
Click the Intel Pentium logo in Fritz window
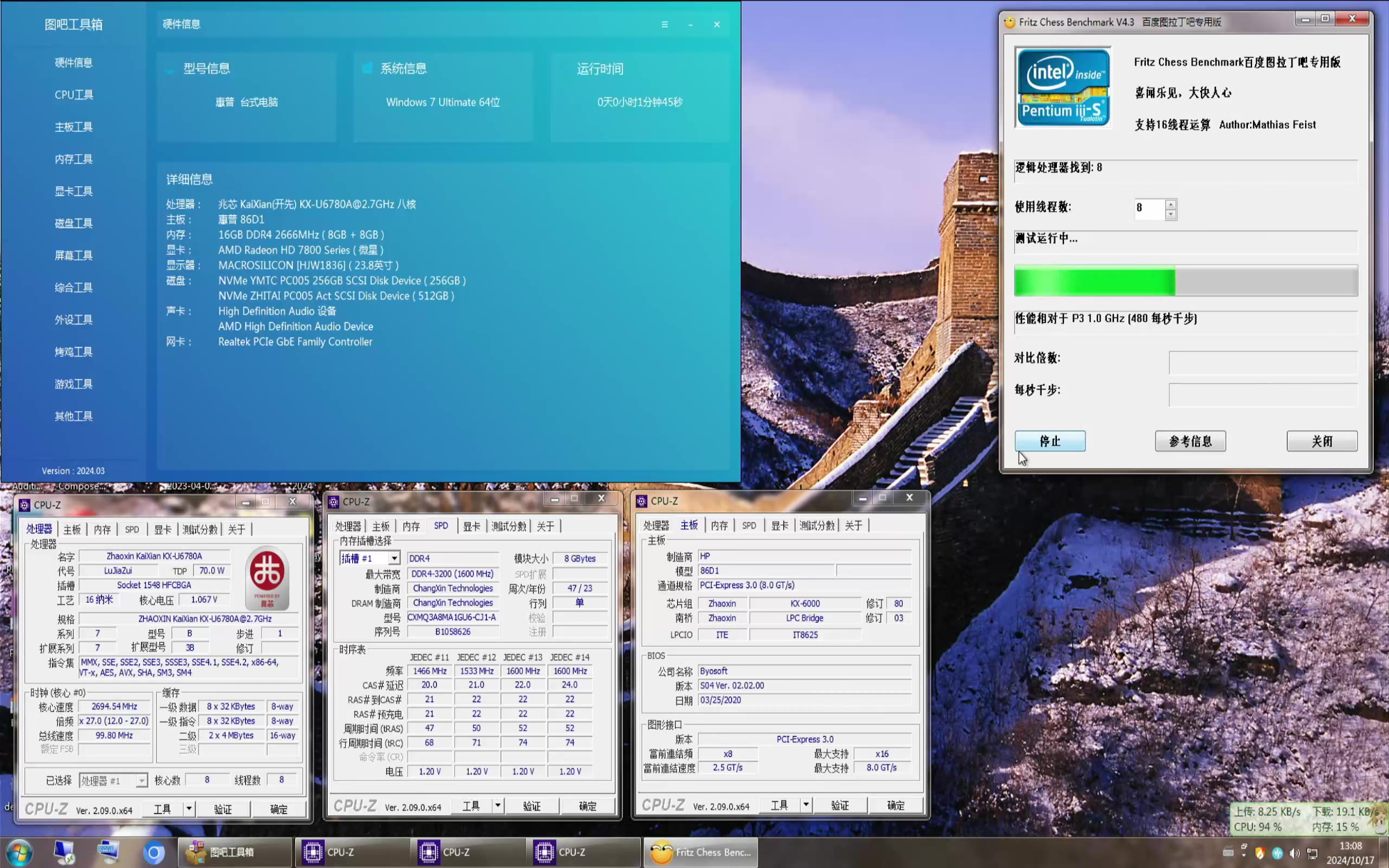[x=1063, y=87]
